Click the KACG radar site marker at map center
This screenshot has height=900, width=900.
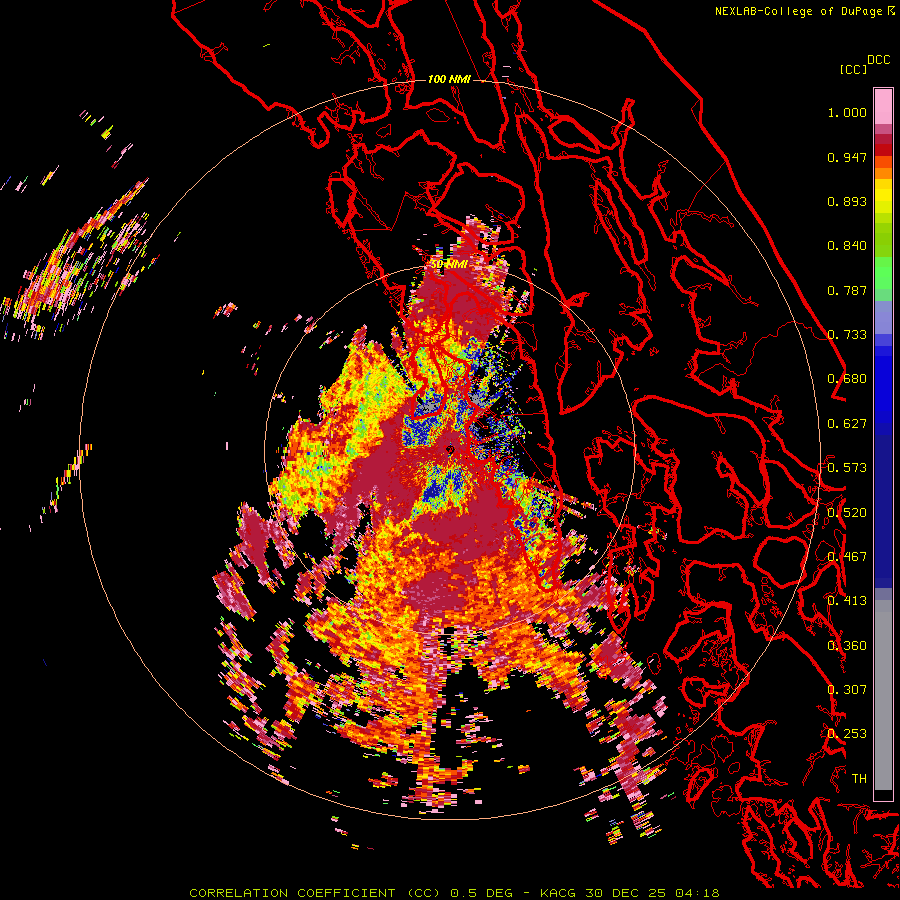tap(451, 449)
